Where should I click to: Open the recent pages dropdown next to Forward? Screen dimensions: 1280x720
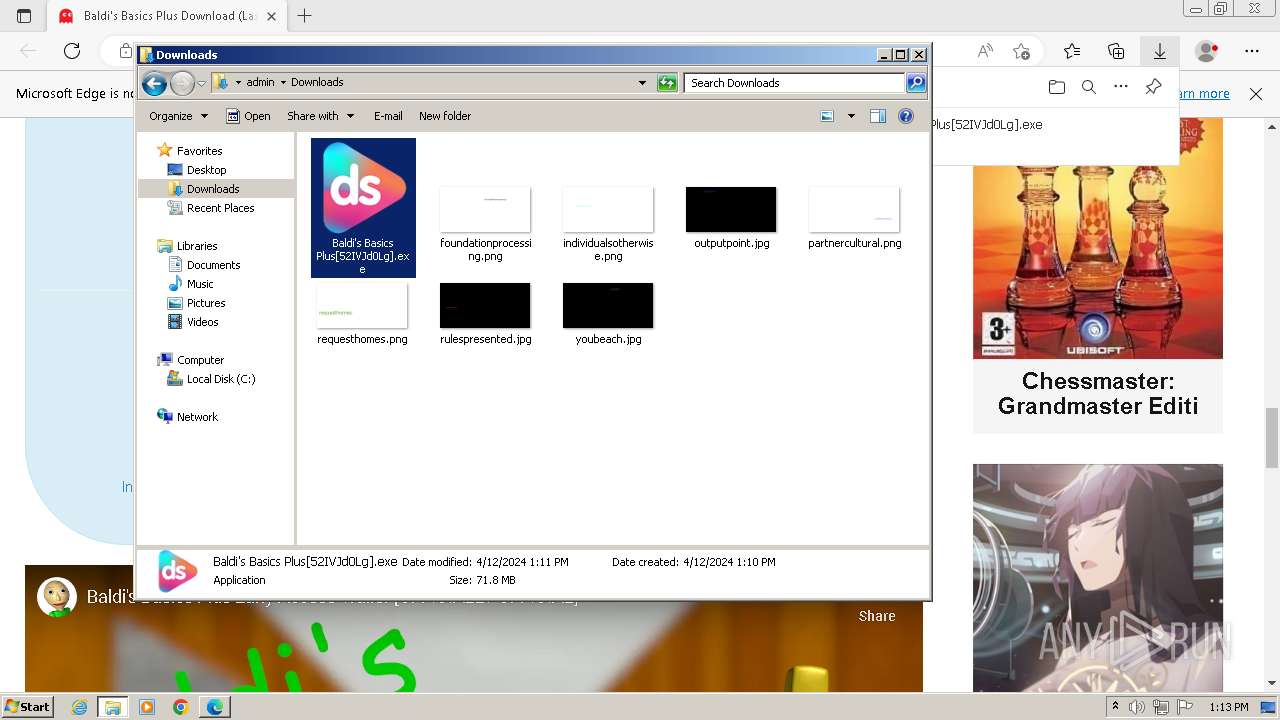201,83
